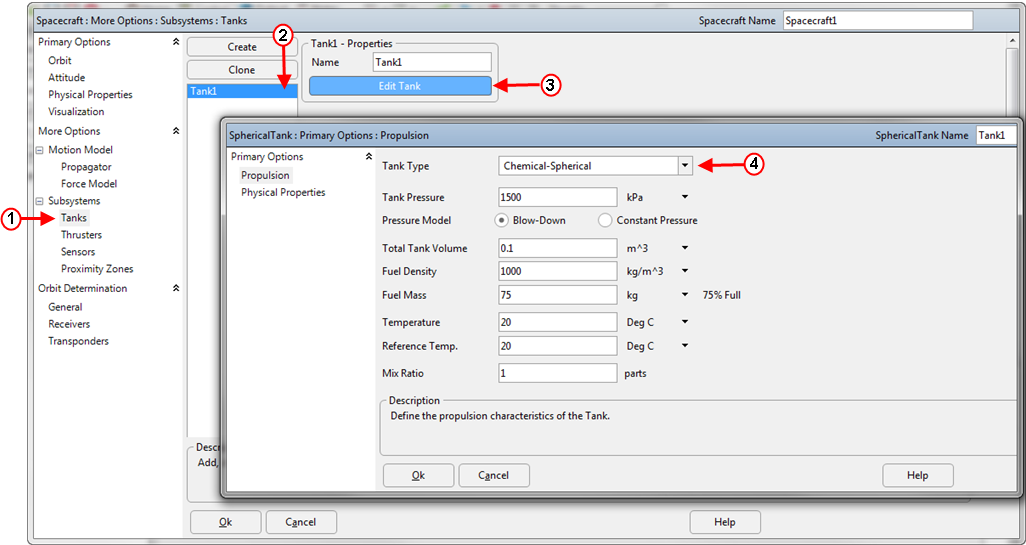1026x545 pixels.
Task: Open Help in Spacecraft window
Action: (725, 522)
